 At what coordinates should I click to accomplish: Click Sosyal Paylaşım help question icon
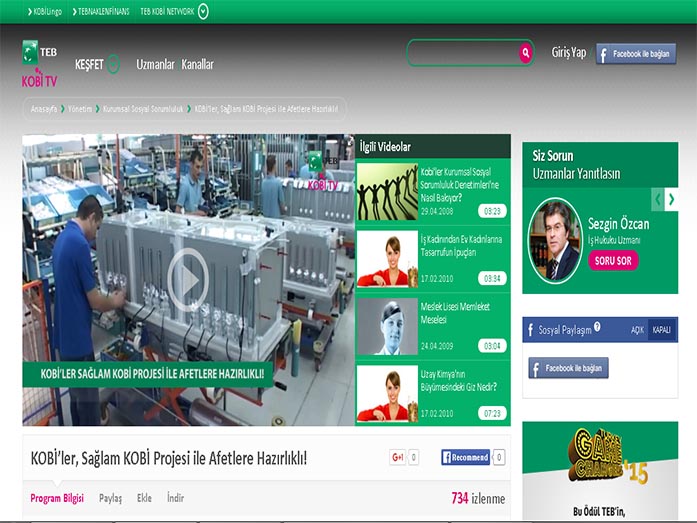(x=597, y=327)
